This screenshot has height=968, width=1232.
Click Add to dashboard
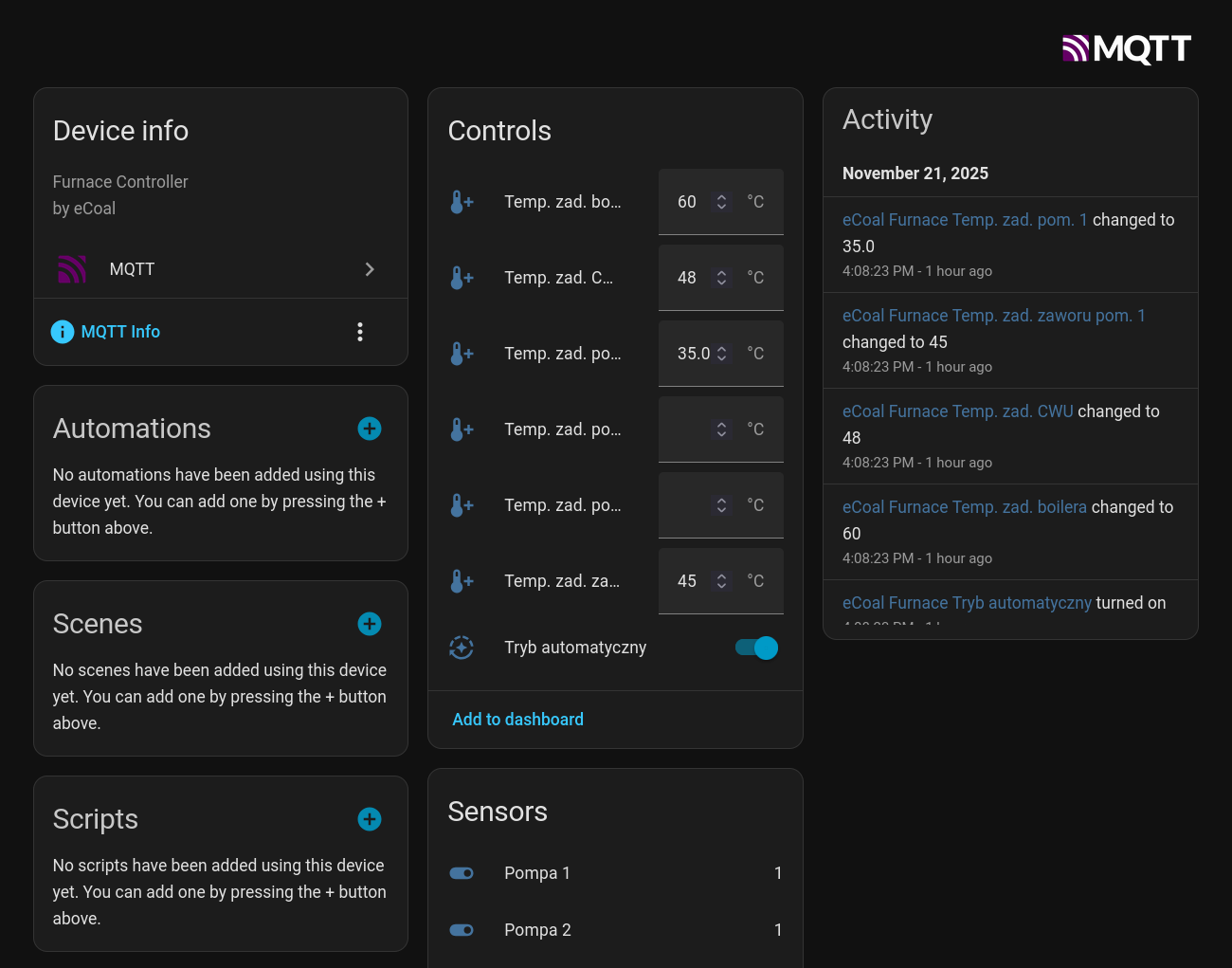pos(517,720)
